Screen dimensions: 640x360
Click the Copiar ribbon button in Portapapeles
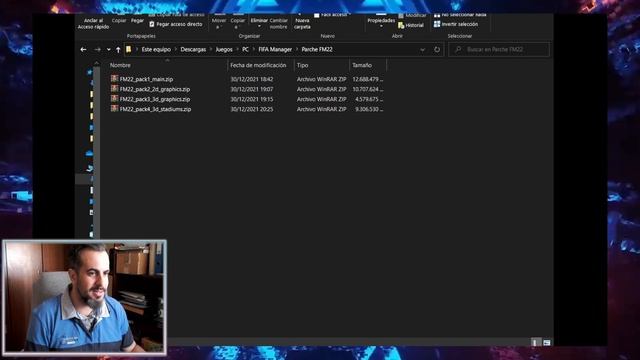pyautogui.click(x=119, y=20)
